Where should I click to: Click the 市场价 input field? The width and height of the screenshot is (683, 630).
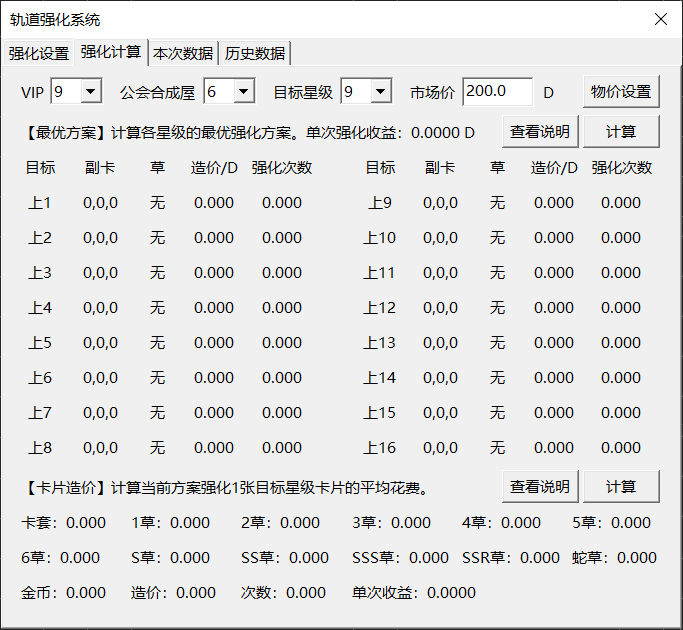point(497,91)
